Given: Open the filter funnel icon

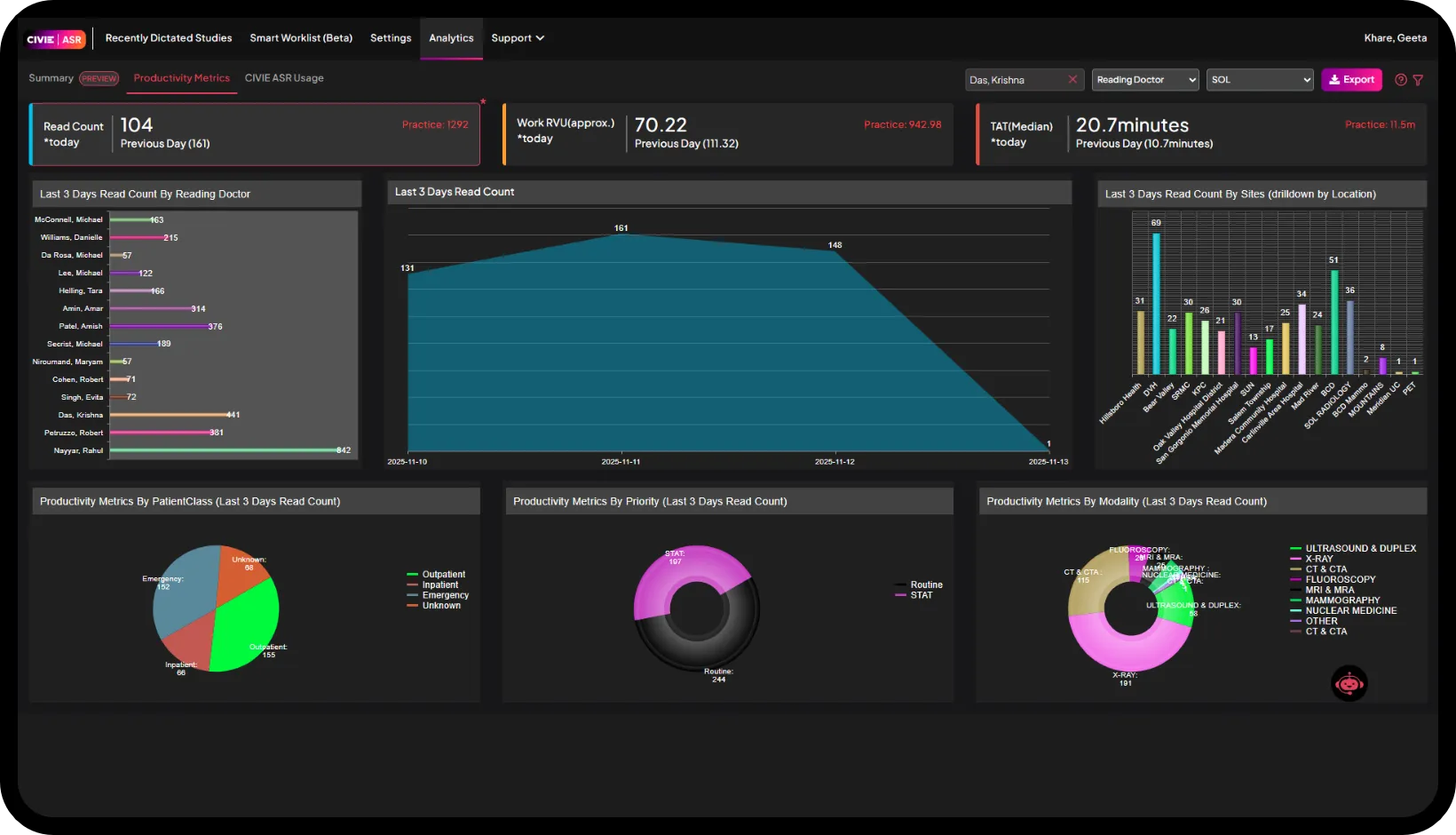Looking at the screenshot, I should pyautogui.click(x=1418, y=80).
